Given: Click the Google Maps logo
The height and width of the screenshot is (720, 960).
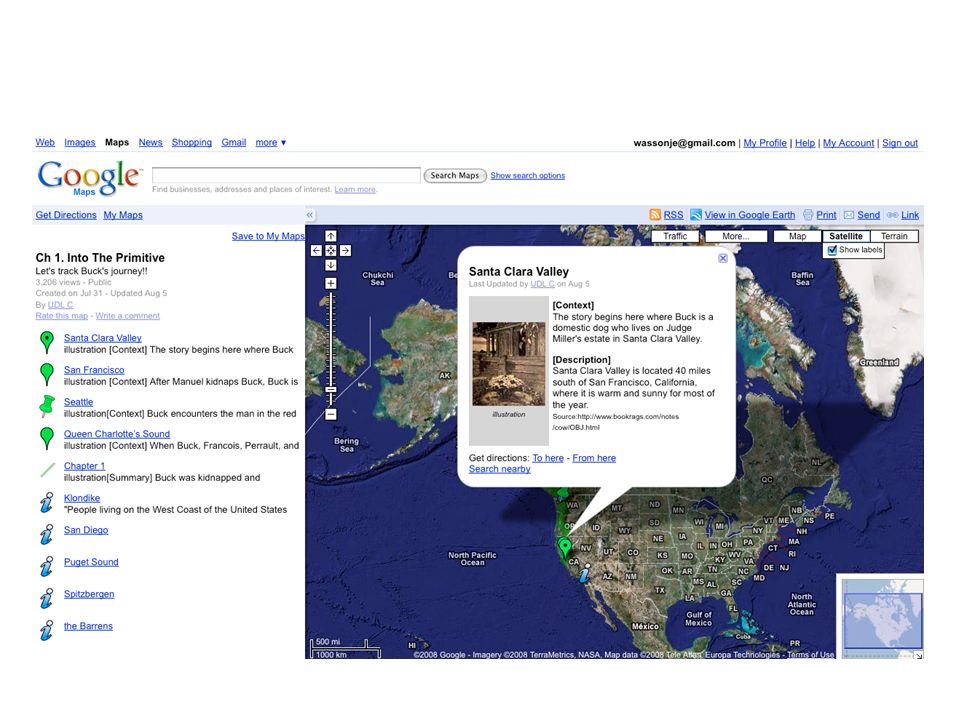Looking at the screenshot, I should point(89,178).
